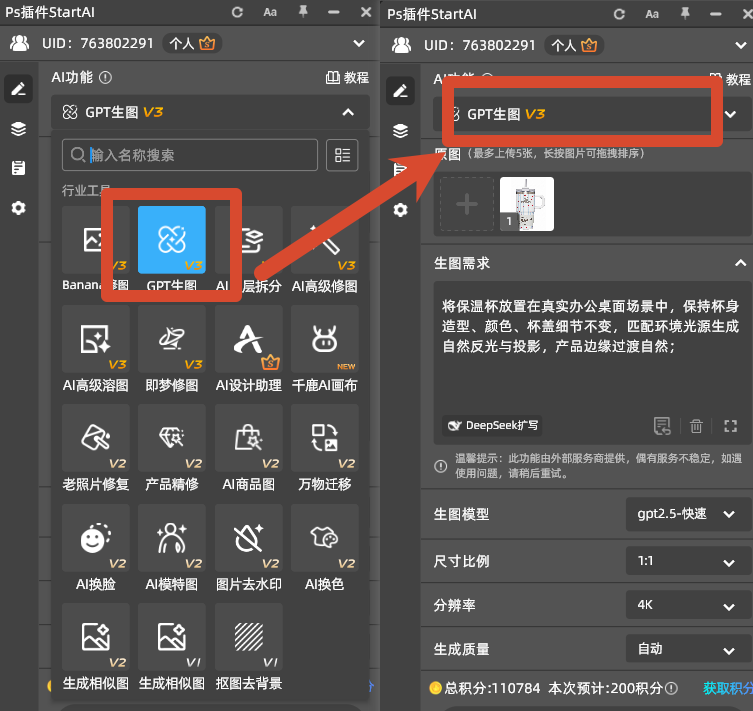This screenshot has width=753, height=711.
Task: Open the 生图模型 gpt2.5-快速 dropdown
Action: [x=688, y=514]
